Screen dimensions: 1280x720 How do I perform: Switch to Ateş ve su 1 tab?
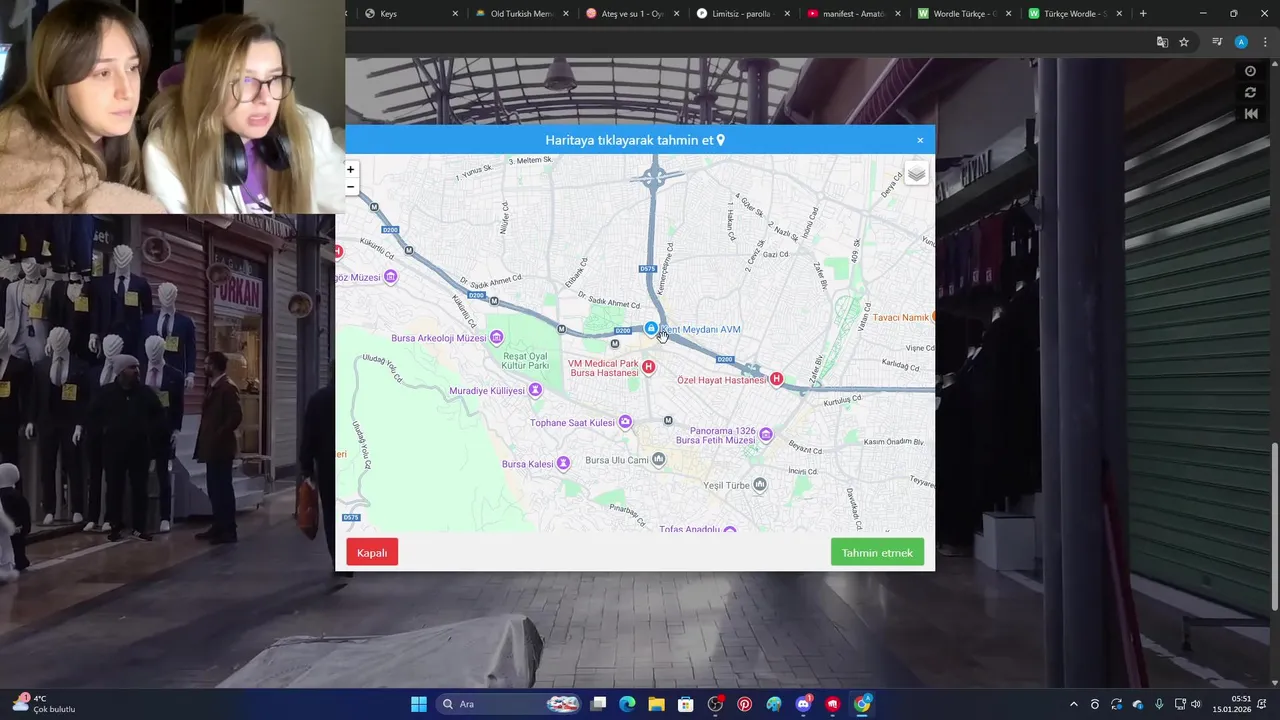pos(631,14)
